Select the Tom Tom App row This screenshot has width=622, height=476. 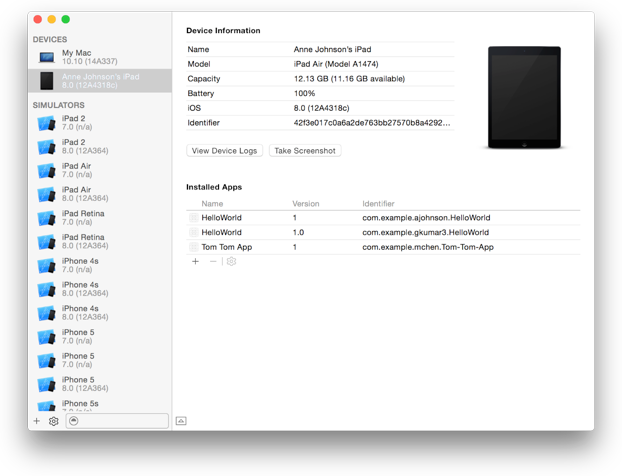383,247
